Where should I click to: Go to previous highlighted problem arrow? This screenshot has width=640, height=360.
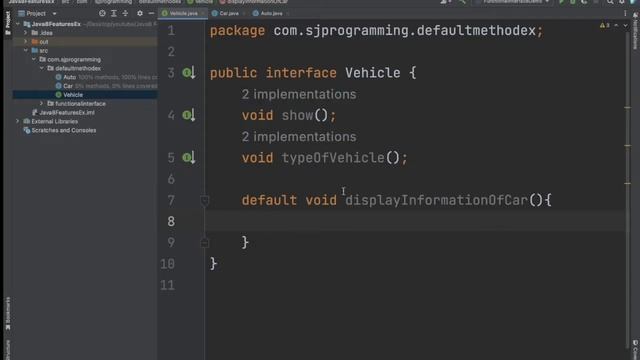point(616,25)
